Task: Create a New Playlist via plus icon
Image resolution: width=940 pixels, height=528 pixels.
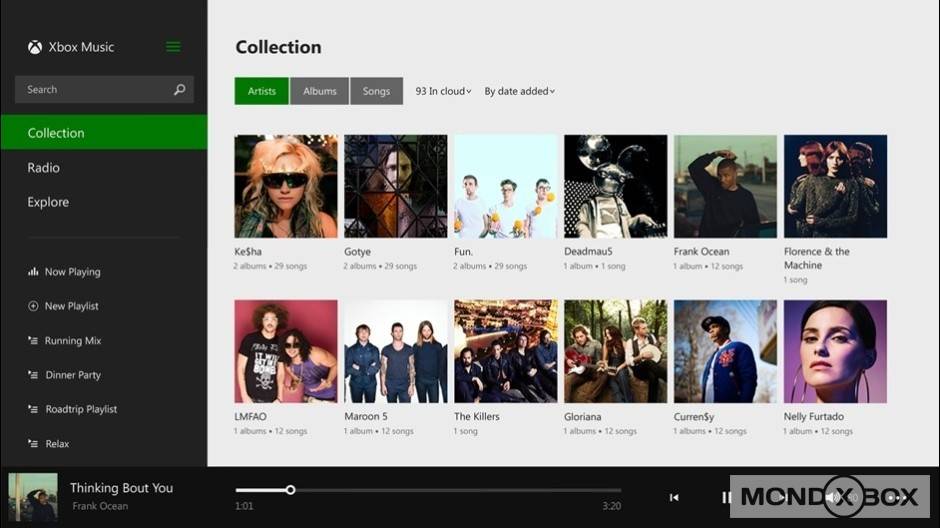Action: tap(33, 306)
